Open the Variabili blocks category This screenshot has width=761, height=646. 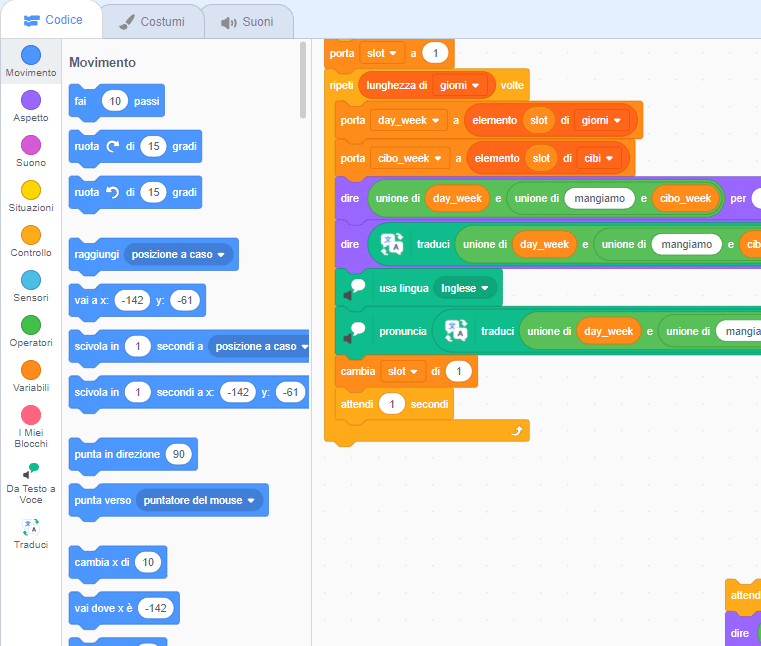[x=31, y=370]
